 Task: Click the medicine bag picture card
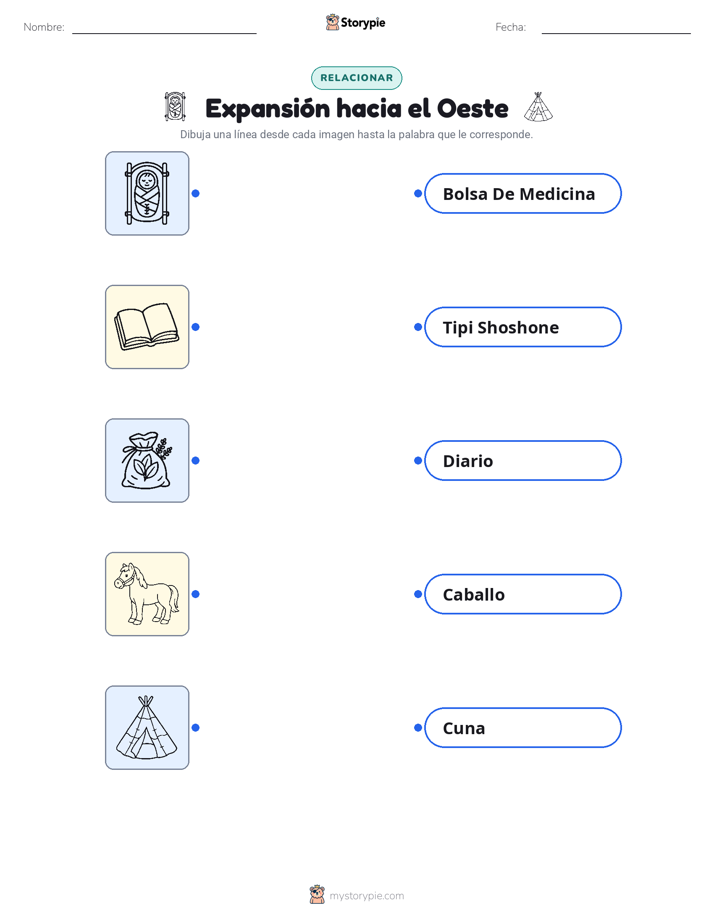(x=147, y=460)
